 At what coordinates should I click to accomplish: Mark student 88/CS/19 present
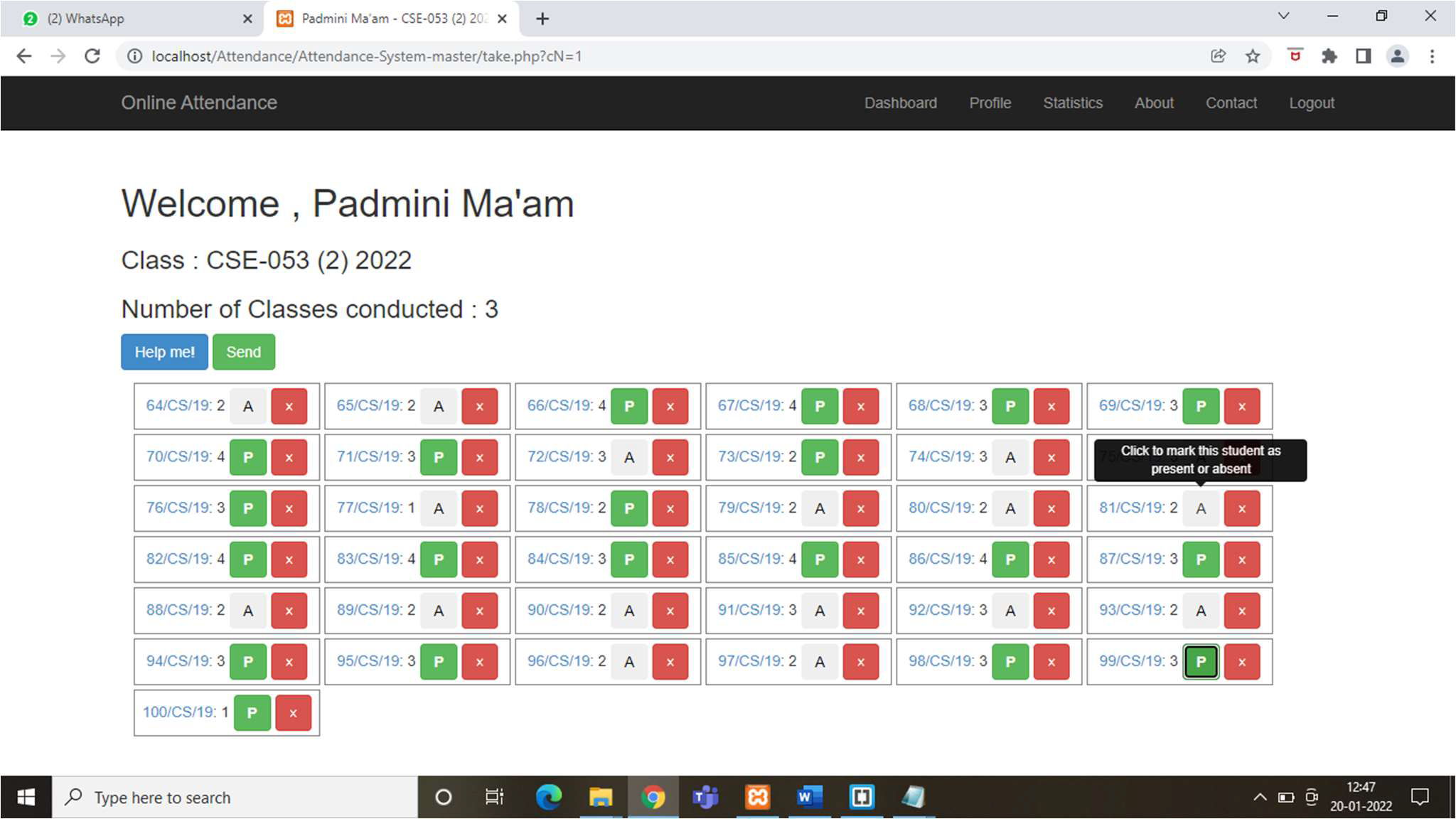coord(248,610)
